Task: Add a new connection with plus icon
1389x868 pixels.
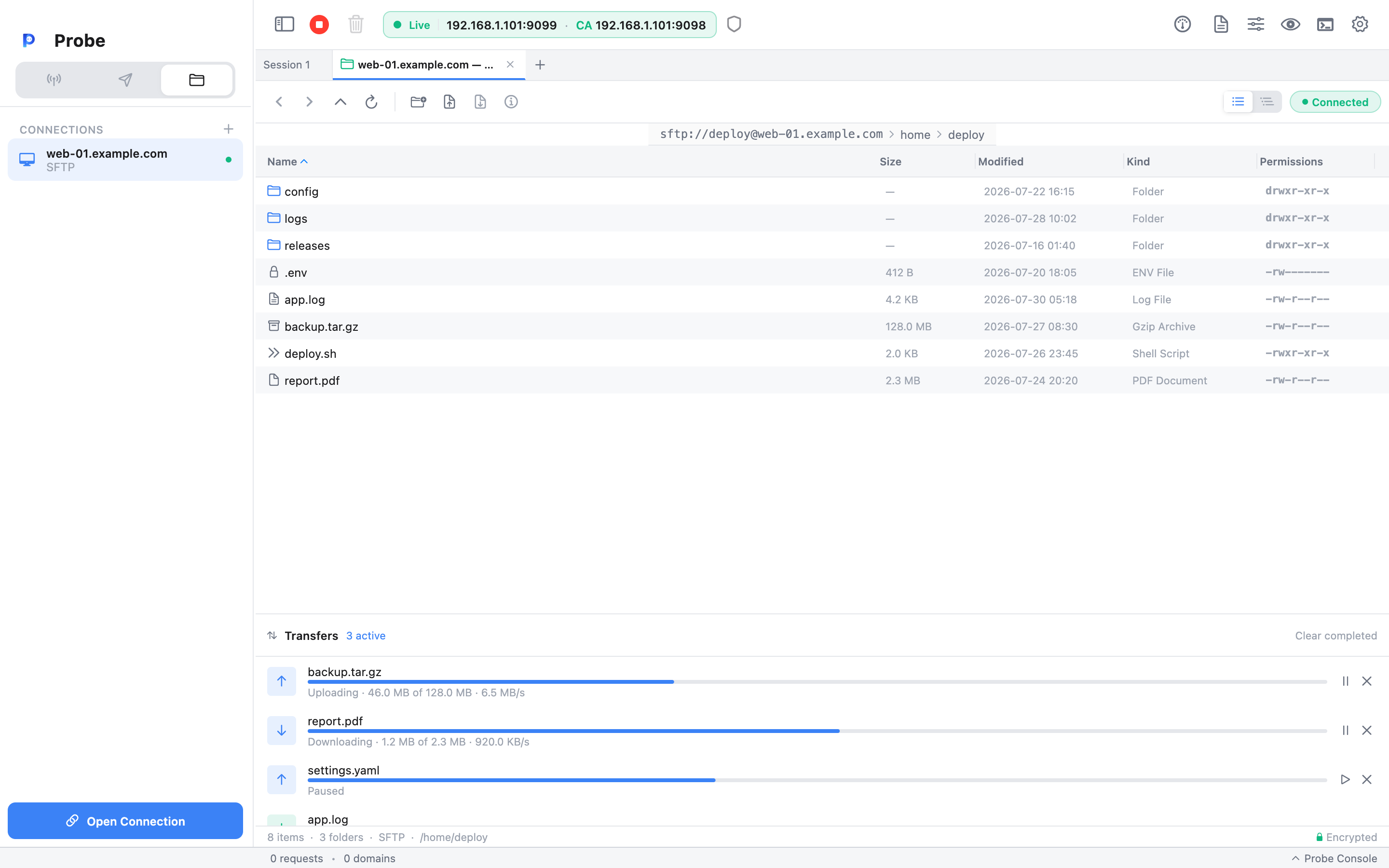Action: click(x=229, y=129)
